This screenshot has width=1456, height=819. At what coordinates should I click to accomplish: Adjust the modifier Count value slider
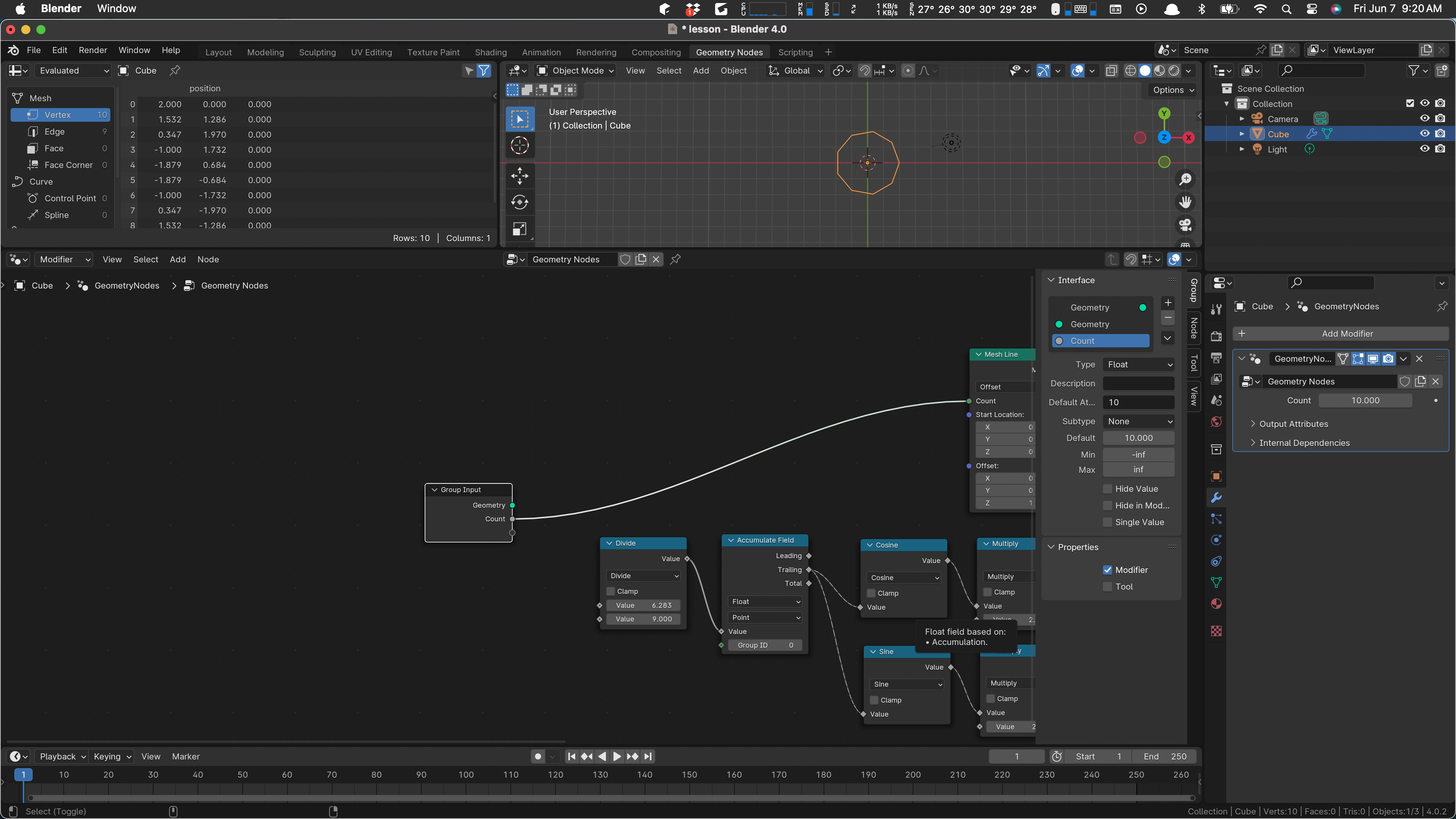coord(1365,400)
